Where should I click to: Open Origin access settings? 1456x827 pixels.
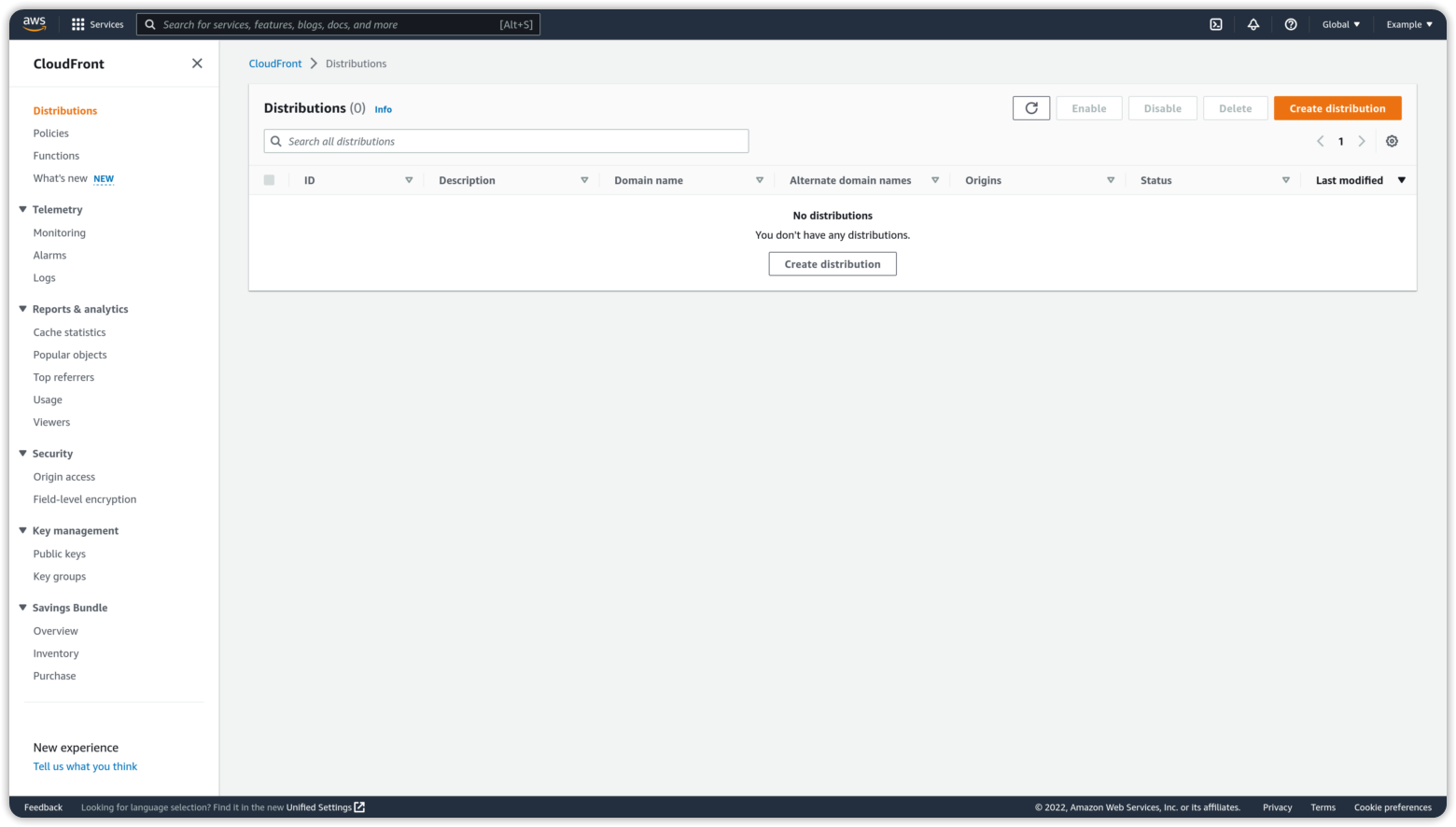point(64,477)
